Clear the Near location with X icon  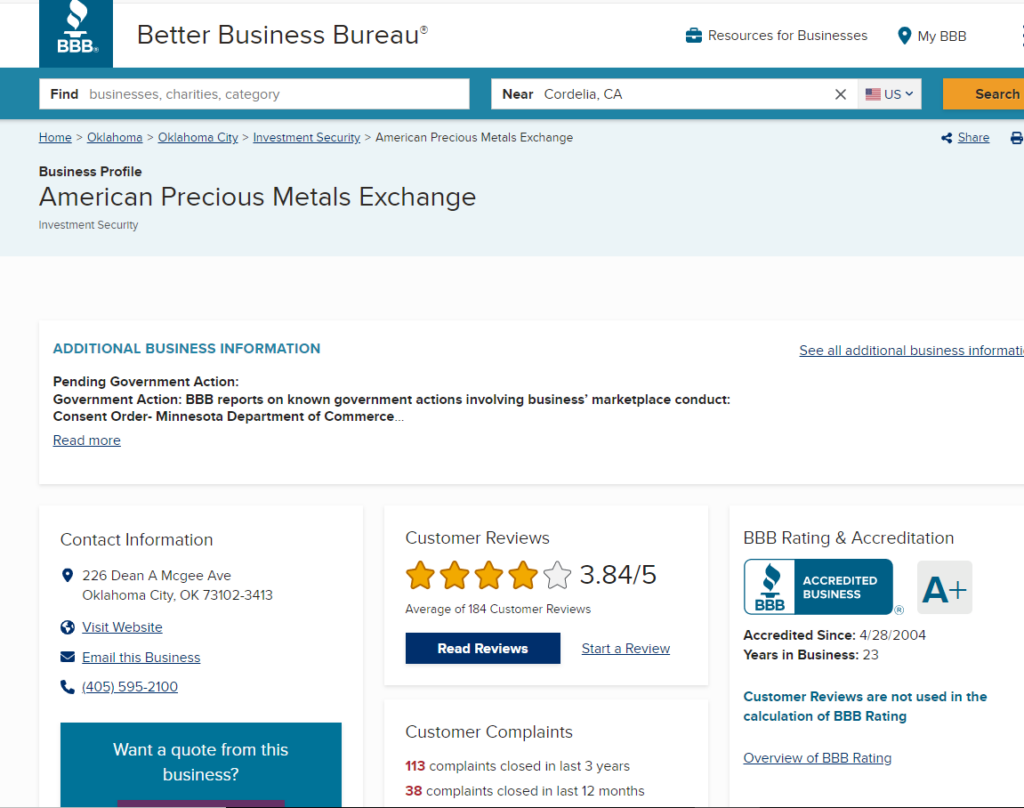pos(840,94)
